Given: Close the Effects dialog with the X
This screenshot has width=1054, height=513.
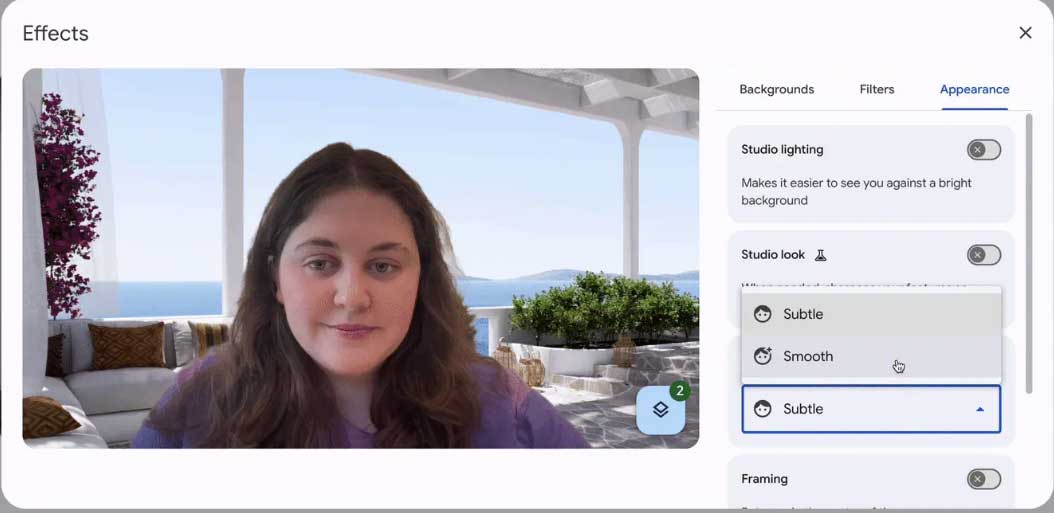Looking at the screenshot, I should pos(1025,33).
